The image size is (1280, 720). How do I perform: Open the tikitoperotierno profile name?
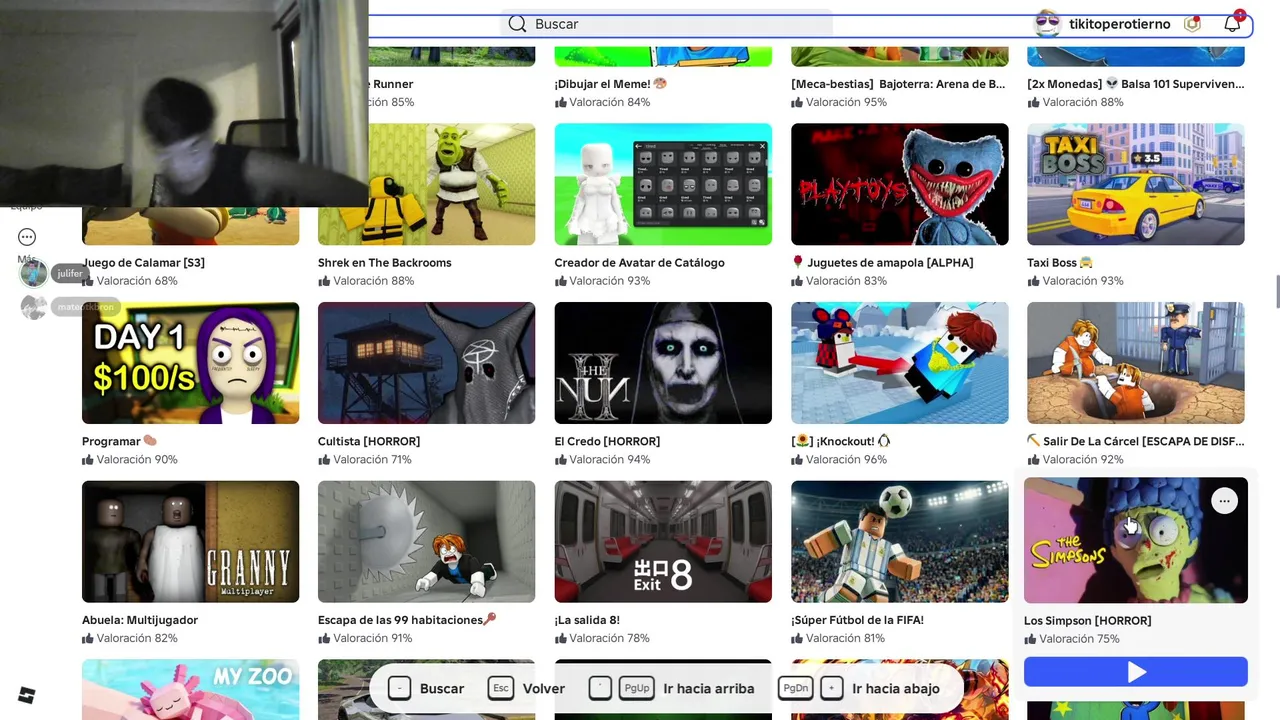click(x=1119, y=24)
